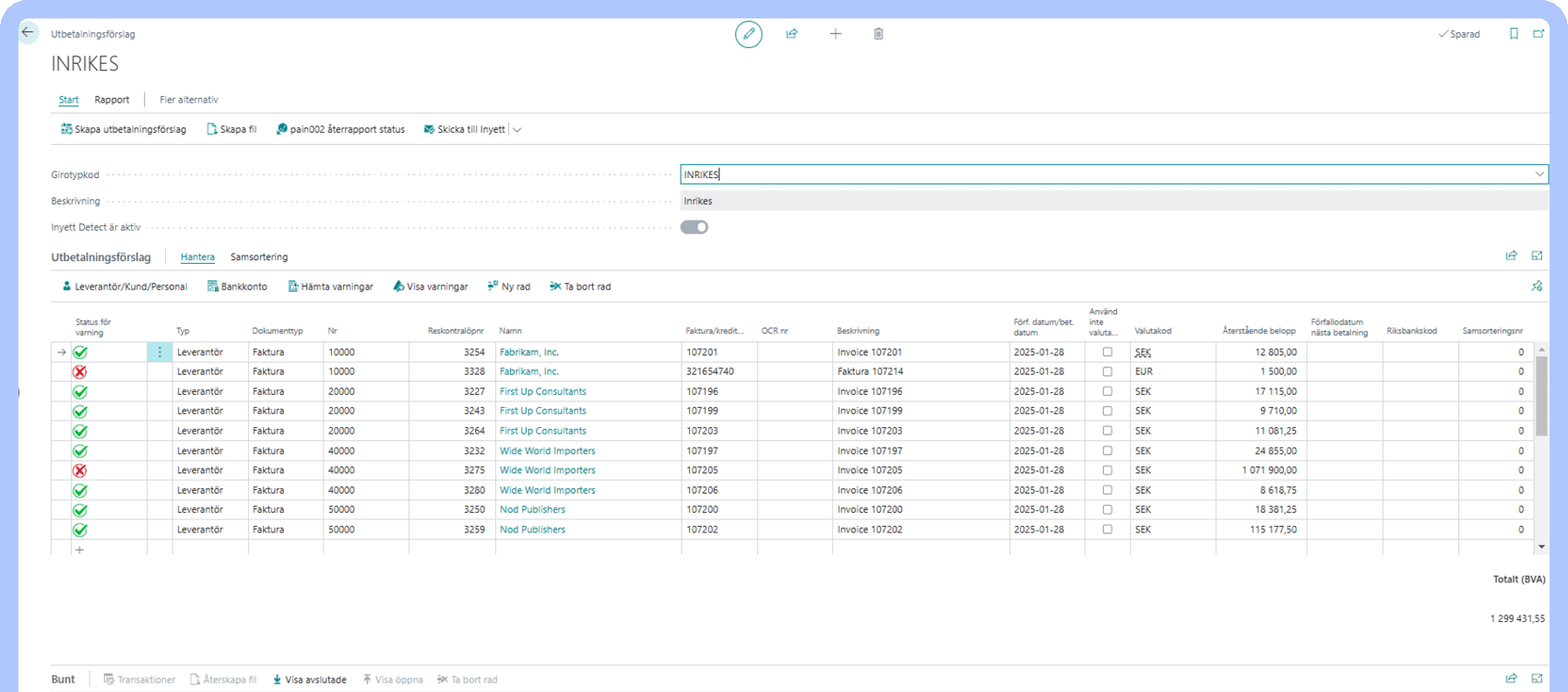Expand Utbetalningsförslag section to full screen
The image size is (1568, 692).
1537,257
